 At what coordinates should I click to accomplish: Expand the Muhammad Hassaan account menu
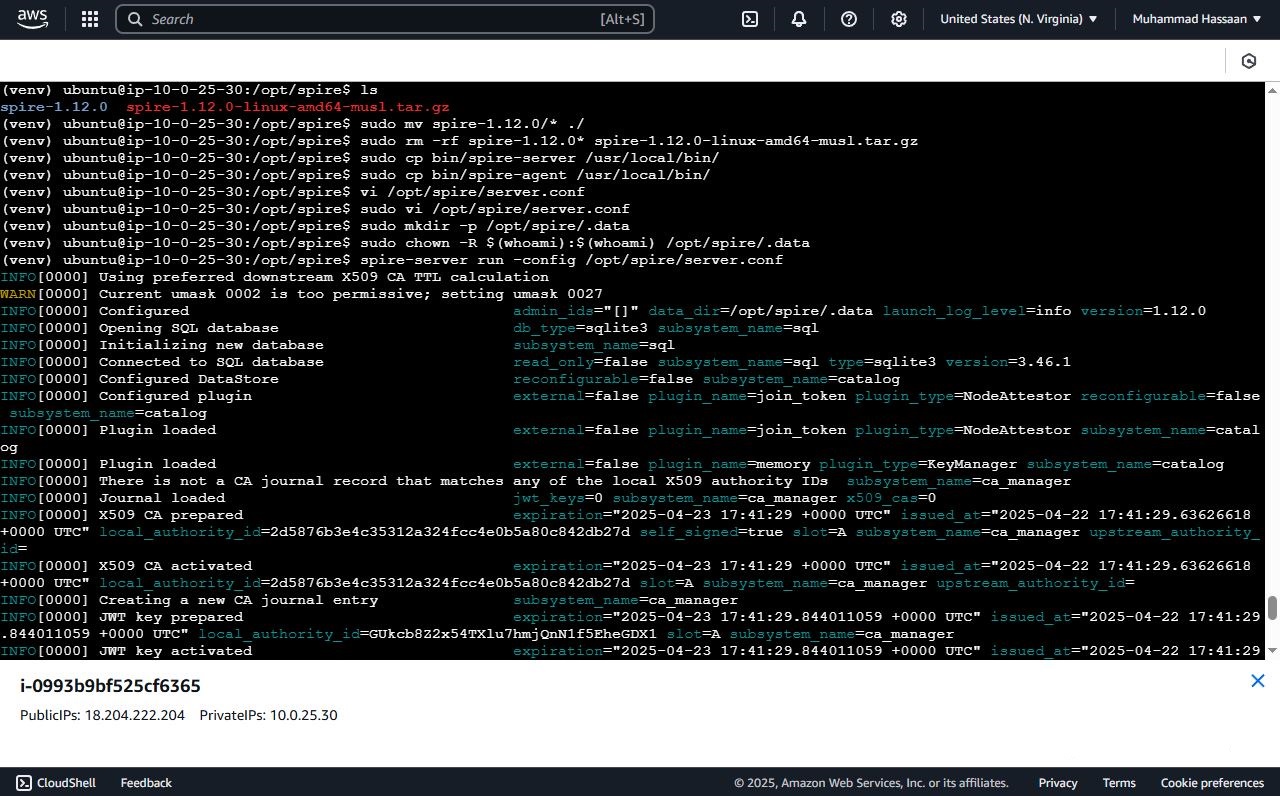click(x=1197, y=19)
